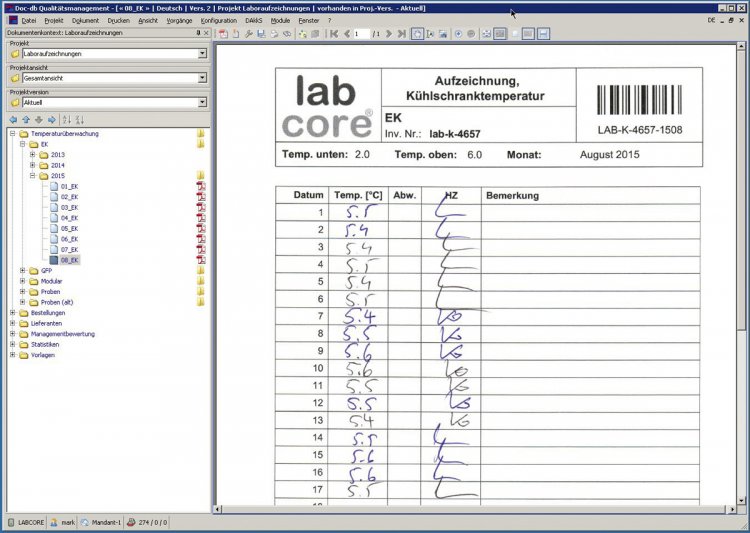
Task: Click the LABCORE status bar entry
Action: coord(27,522)
